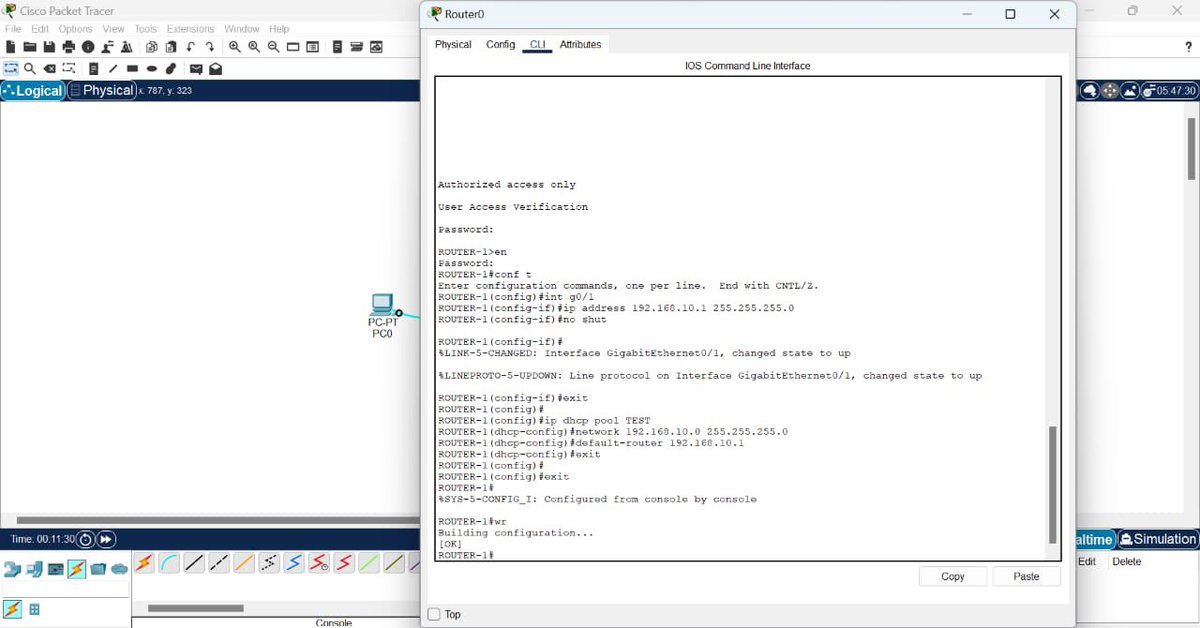Print using the printer icon
This screenshot has height=628, width=1200.
click(x=68, y=47)
